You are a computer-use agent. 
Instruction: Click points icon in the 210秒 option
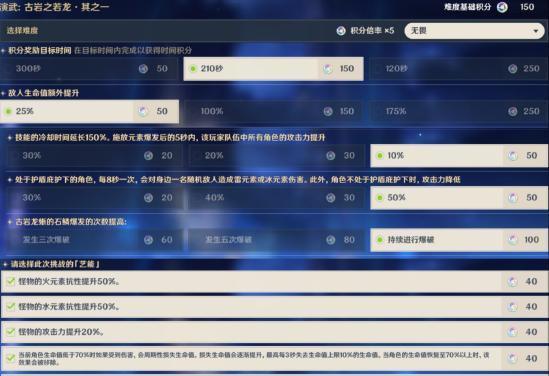328,69
